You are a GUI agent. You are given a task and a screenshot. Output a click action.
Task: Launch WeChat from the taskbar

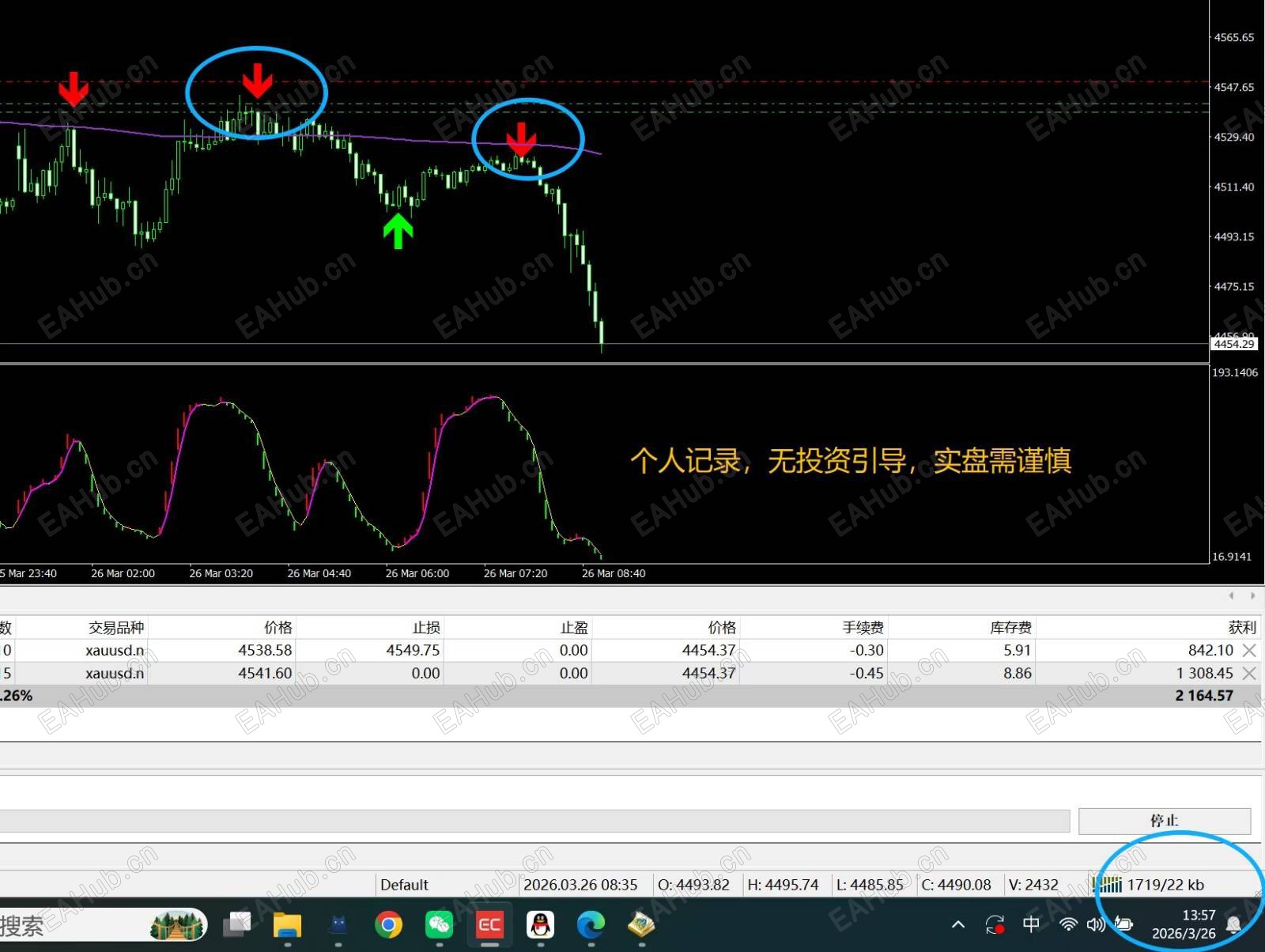pos(439,924)
